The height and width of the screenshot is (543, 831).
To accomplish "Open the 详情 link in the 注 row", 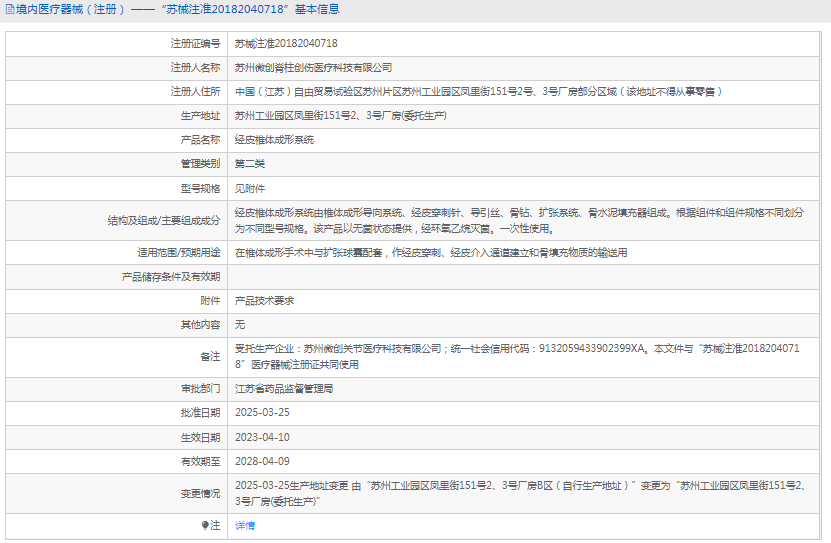I will pyautogui.click(x=245, y=526).
